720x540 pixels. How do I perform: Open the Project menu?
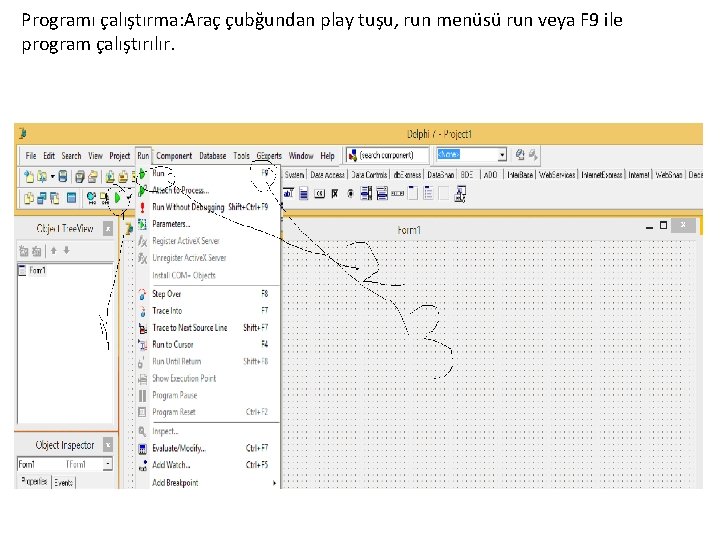pyautogui.click(x=119, y=156)
